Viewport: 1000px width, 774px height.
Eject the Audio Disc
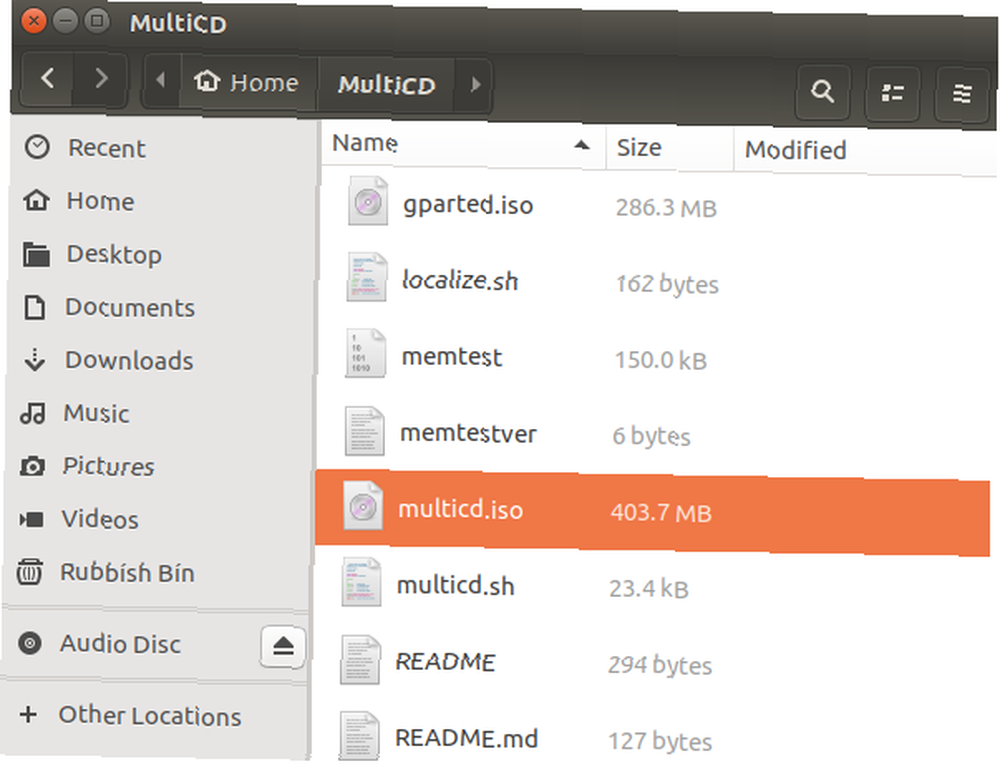[283, 646]
